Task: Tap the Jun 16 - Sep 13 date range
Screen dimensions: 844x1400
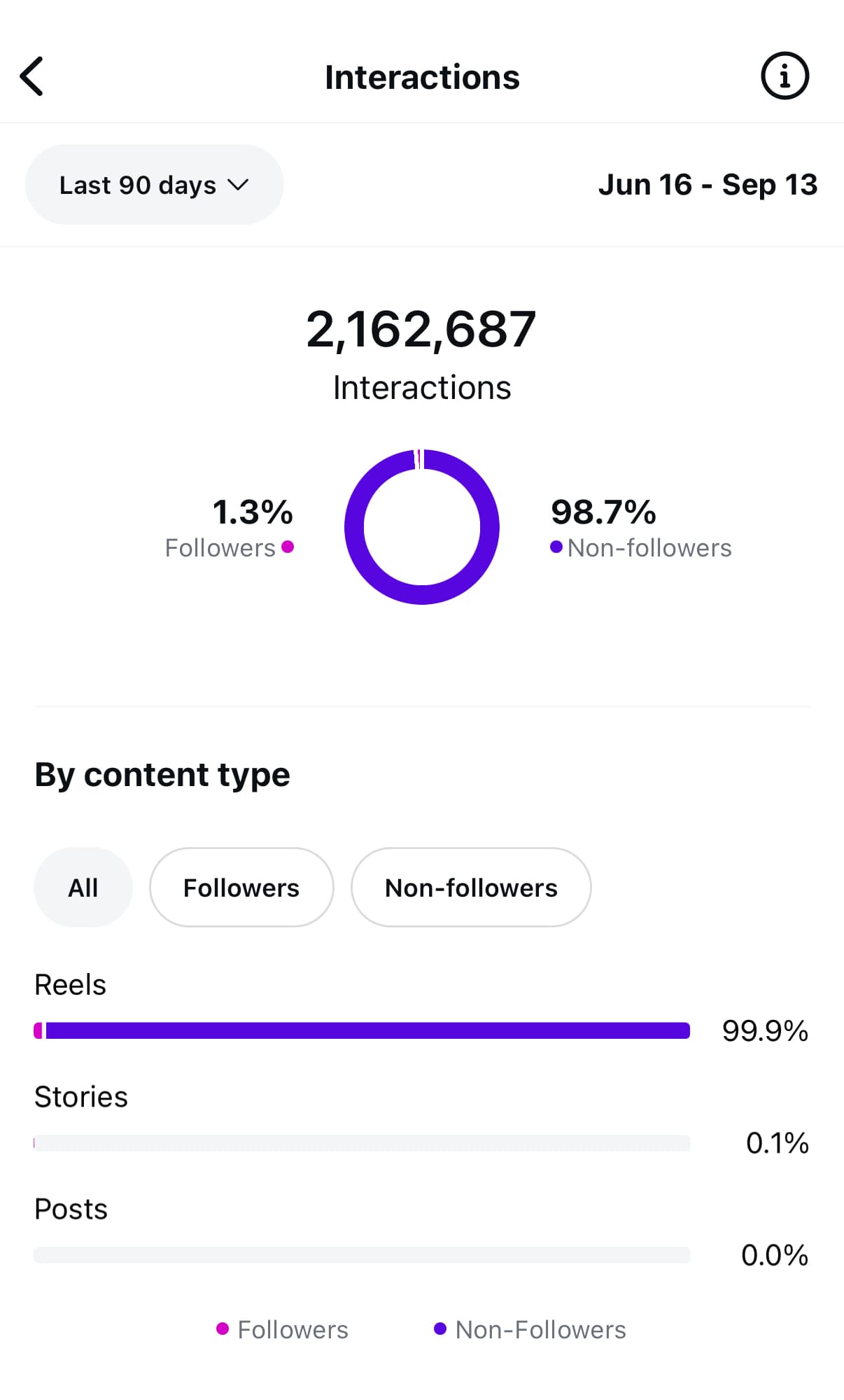Action: pyautogui.click(x=708, y=185)
